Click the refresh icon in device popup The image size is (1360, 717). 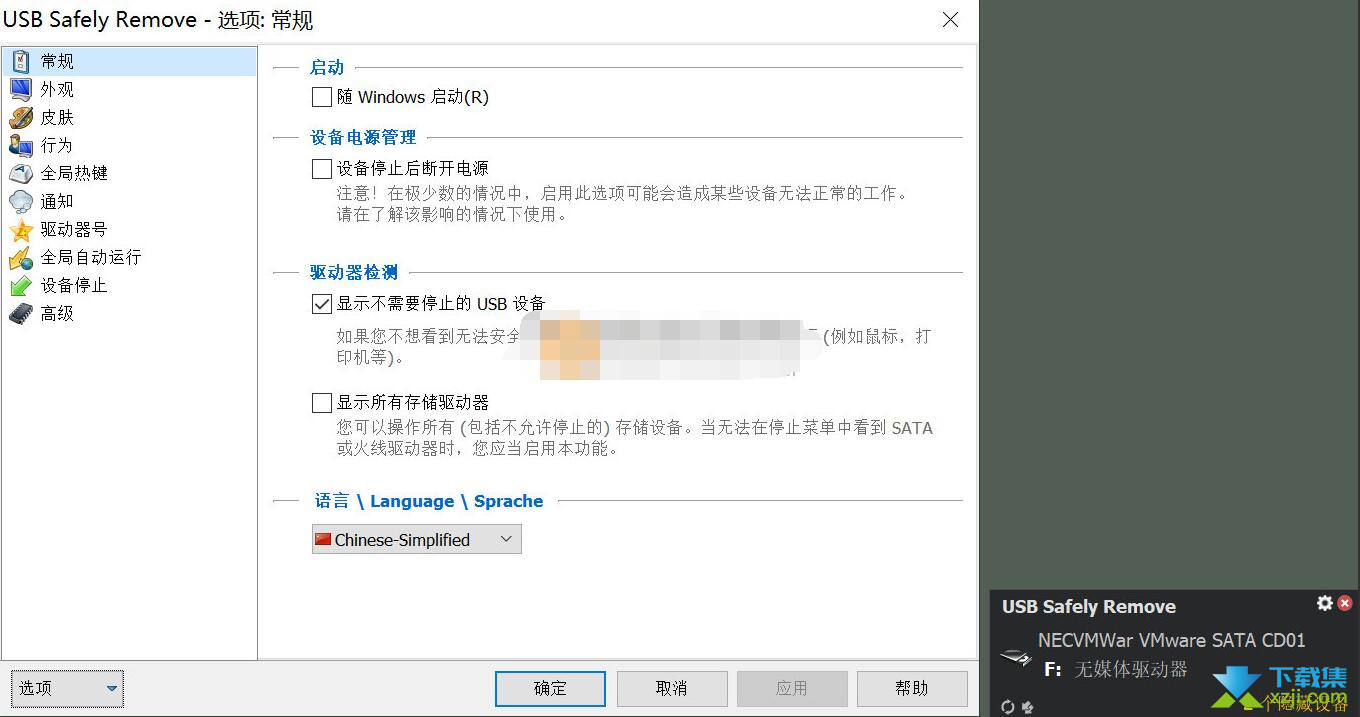(x=1008, y=706)
